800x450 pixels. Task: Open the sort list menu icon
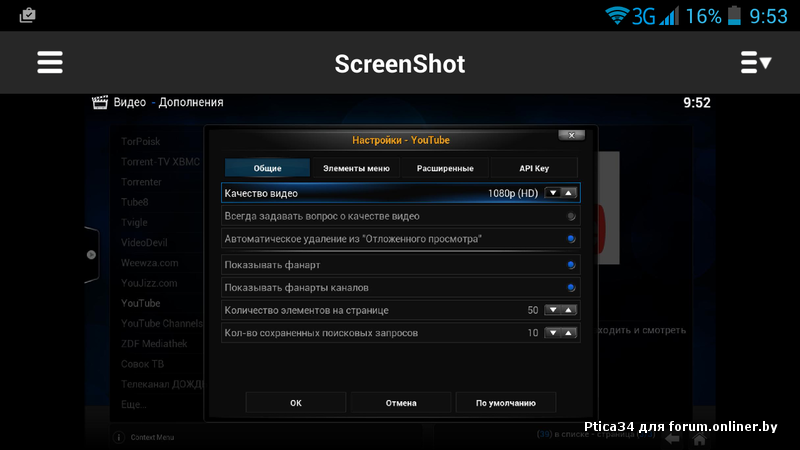[x=756, y=62]
